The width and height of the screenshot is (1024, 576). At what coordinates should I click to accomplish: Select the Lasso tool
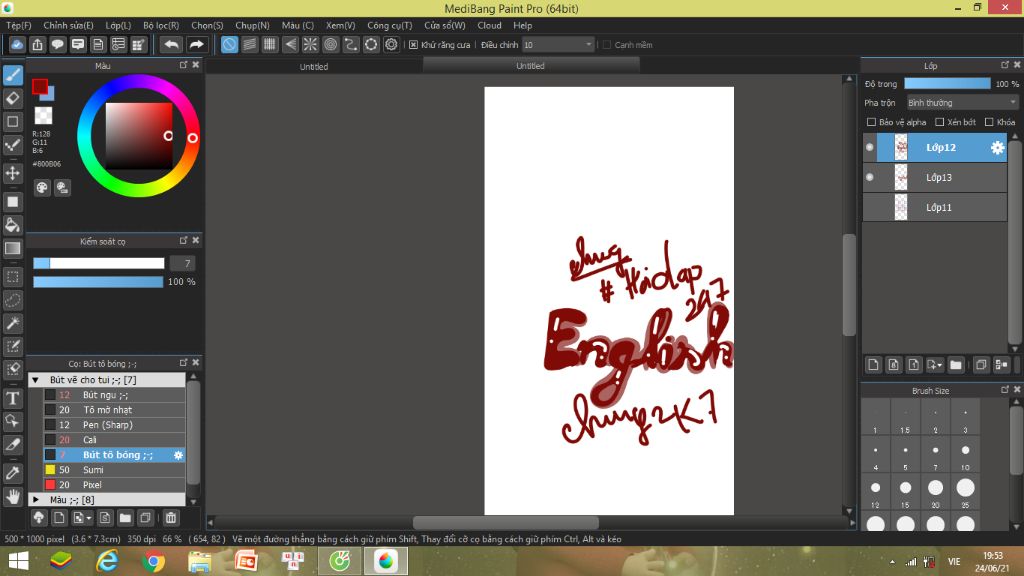pyautogui.click(x=12, y=300)
